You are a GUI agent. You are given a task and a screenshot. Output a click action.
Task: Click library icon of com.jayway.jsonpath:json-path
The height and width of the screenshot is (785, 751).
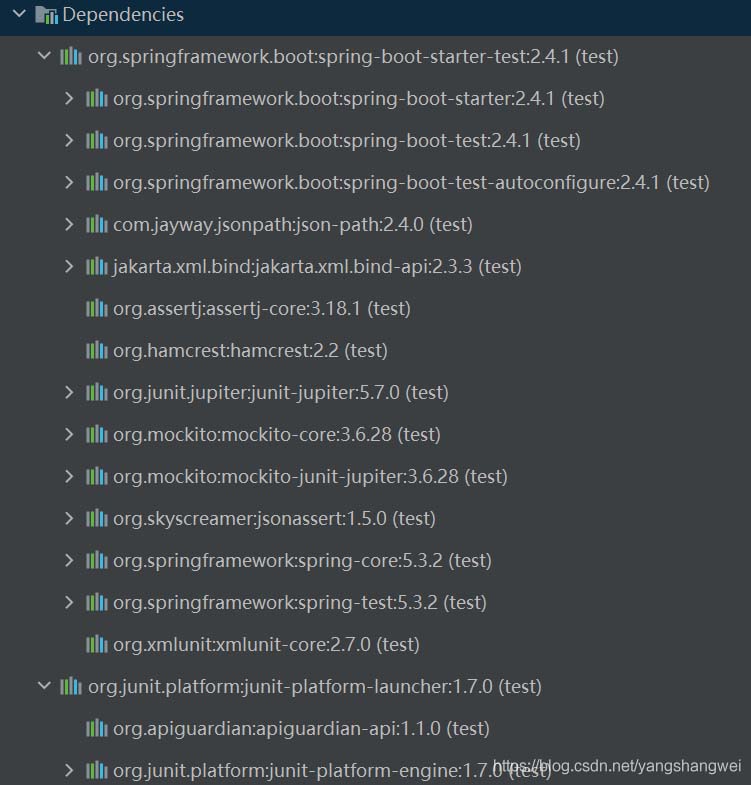(x=97, y=224)
